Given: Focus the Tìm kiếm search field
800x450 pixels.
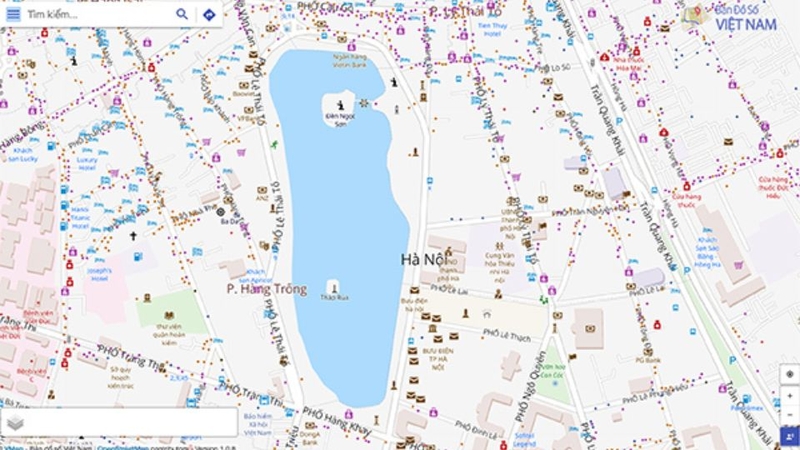Looking at the screenshot, I should pyautogui.click(x=99, y=14).
